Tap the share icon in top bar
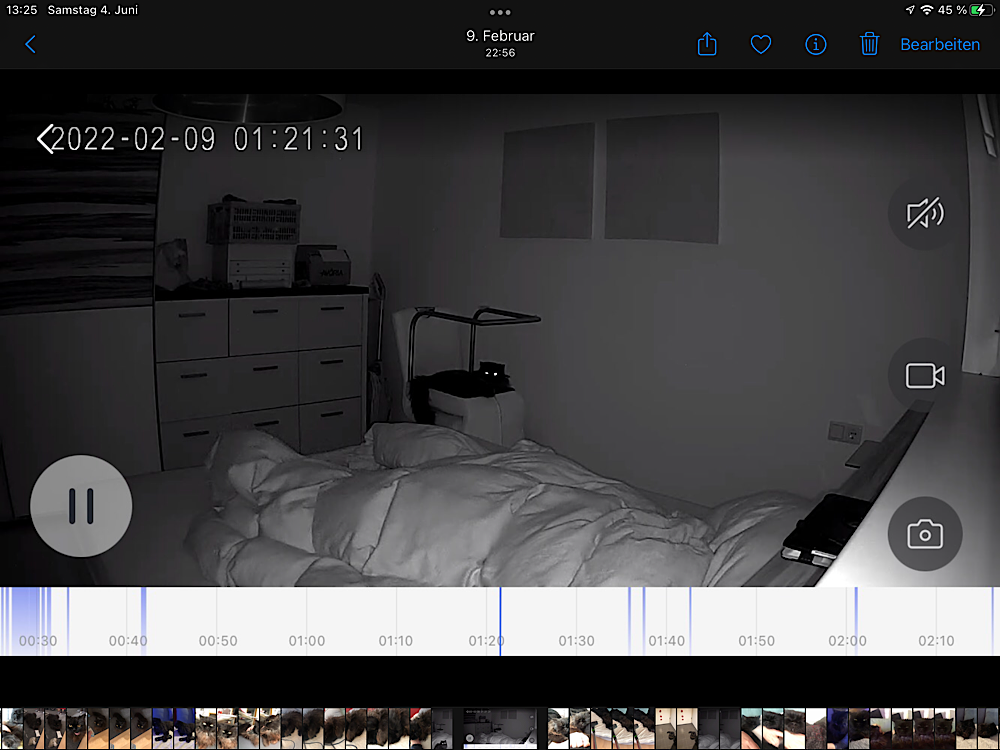 [707, 44]
